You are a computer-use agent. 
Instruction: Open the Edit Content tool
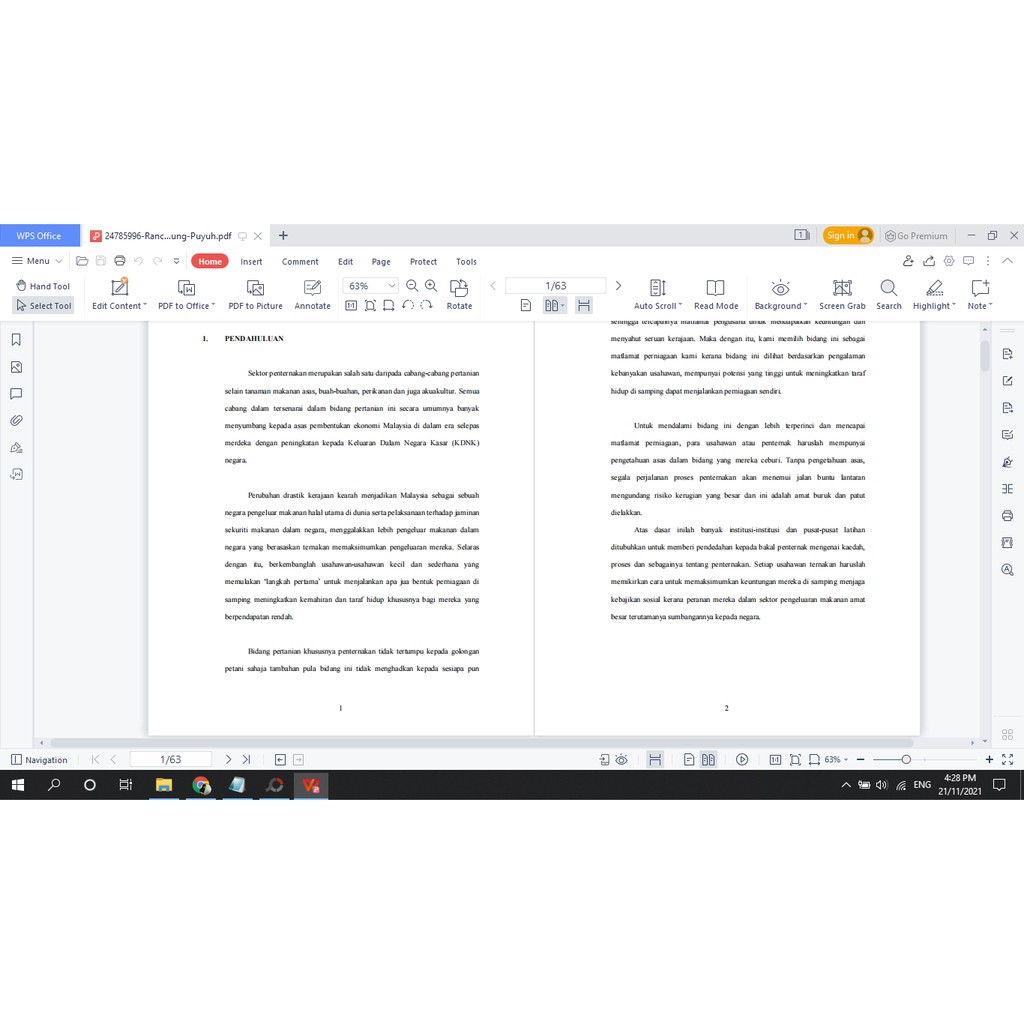(119, 294)
